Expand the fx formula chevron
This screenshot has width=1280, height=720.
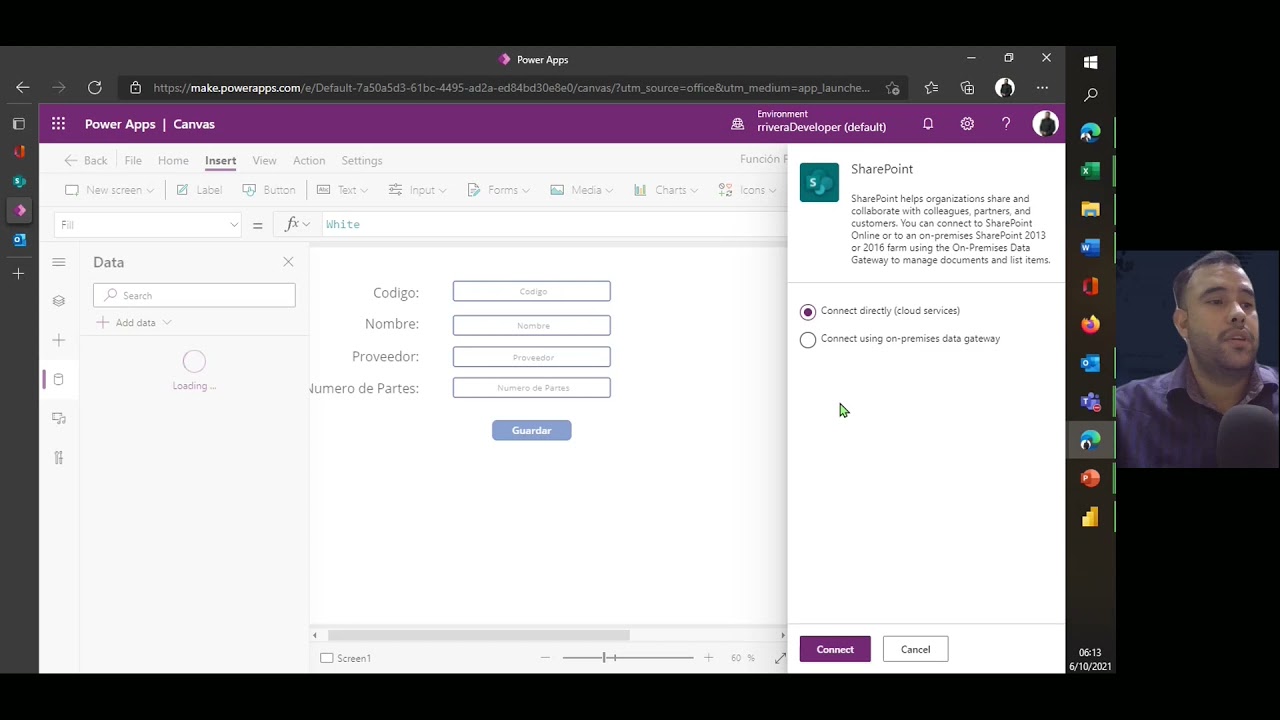tap(306, 224)
